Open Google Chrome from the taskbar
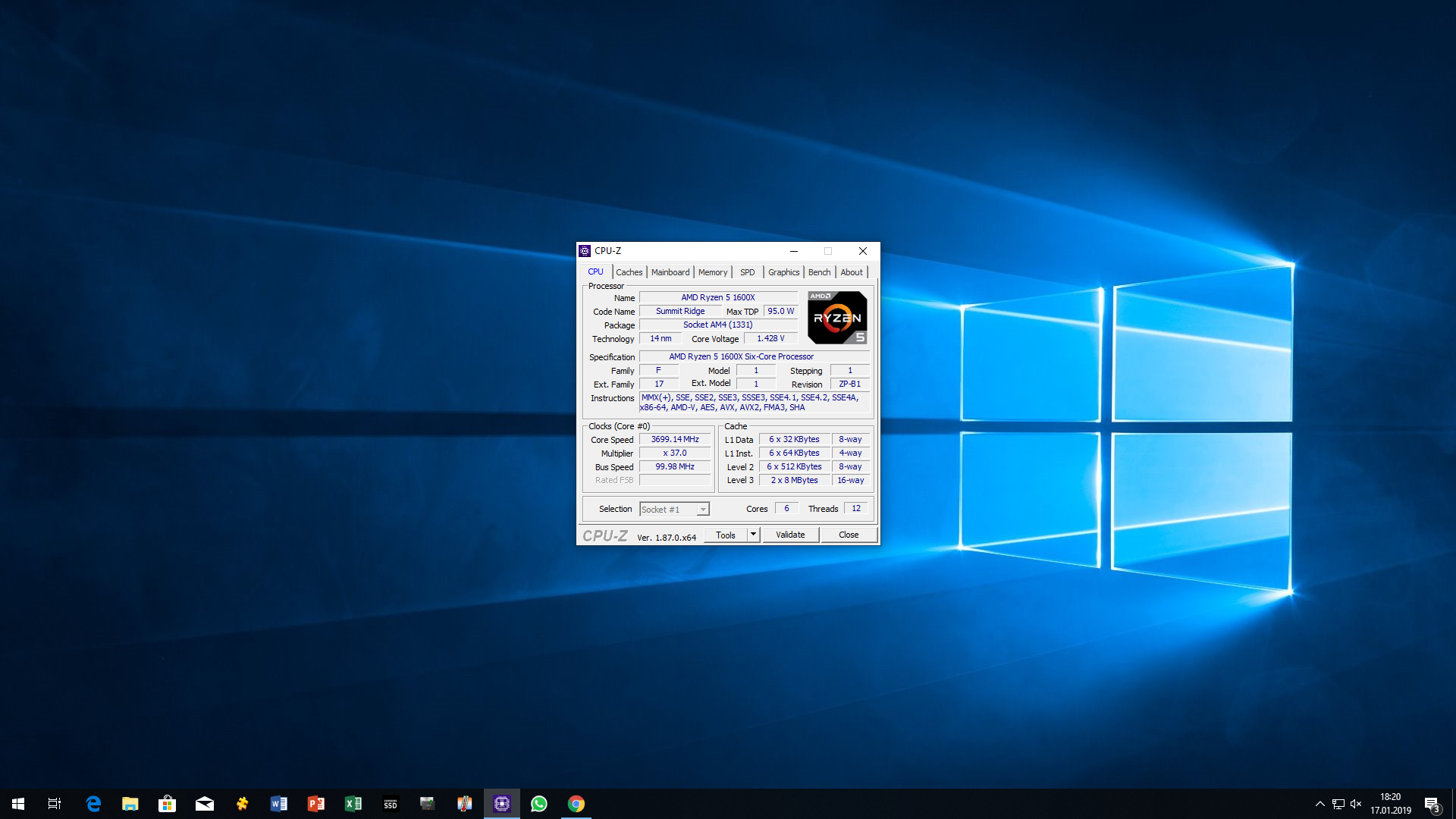This screenshot has width=1456, height=819. coord(576,804)
